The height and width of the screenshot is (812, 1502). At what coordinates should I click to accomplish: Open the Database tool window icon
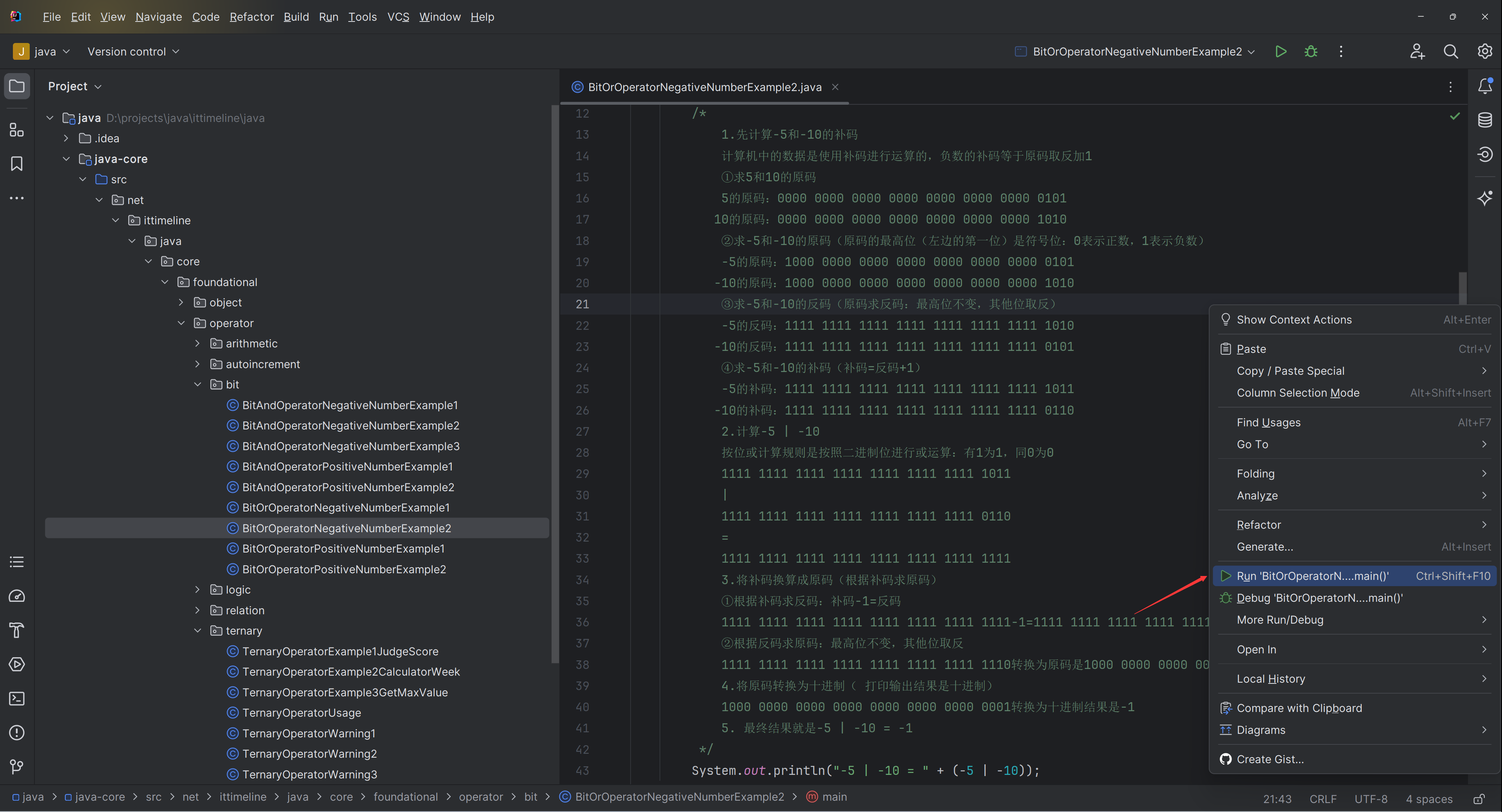[x=1484, y=120]
